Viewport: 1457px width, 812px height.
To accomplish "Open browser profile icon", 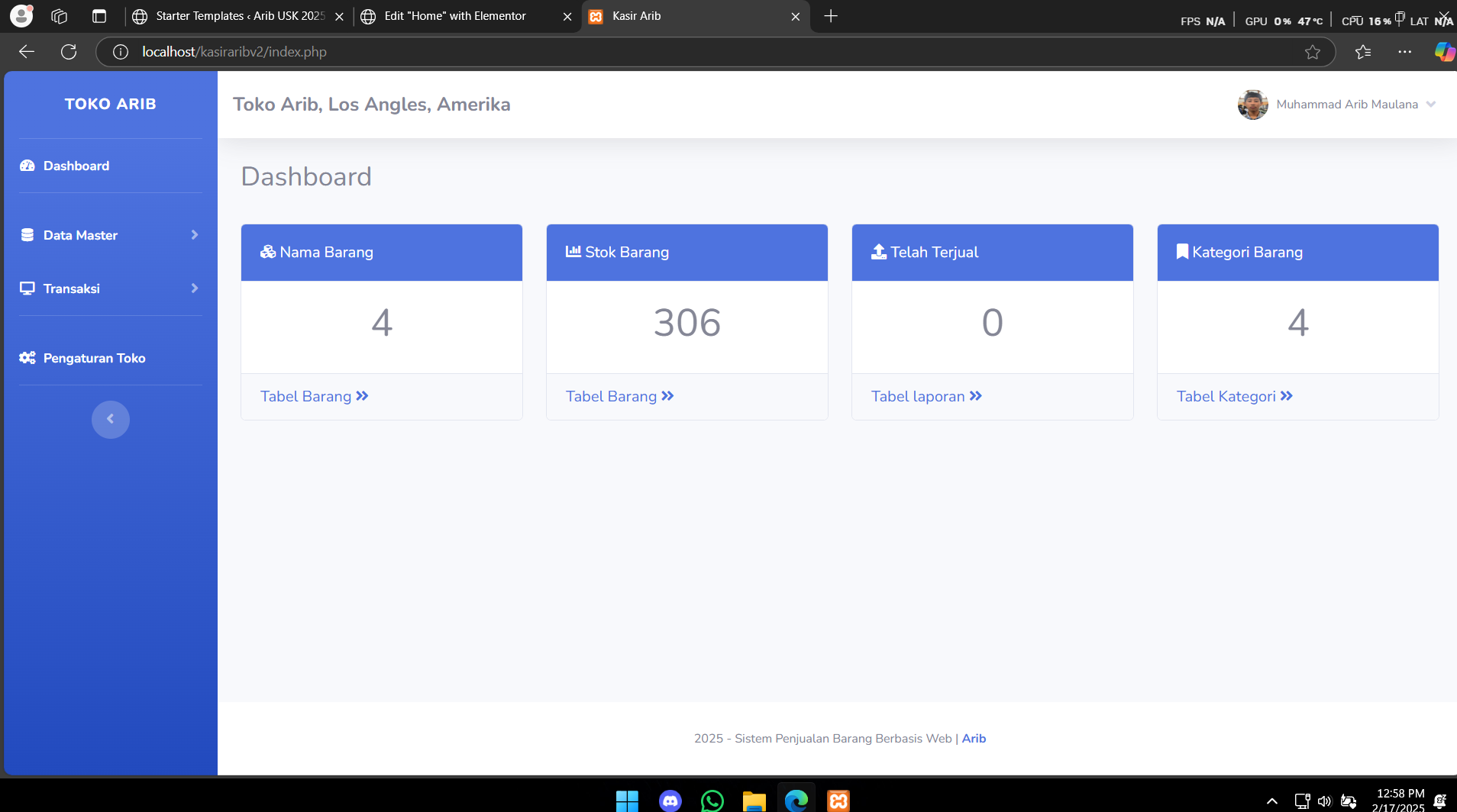I will (x=21, y=16).
